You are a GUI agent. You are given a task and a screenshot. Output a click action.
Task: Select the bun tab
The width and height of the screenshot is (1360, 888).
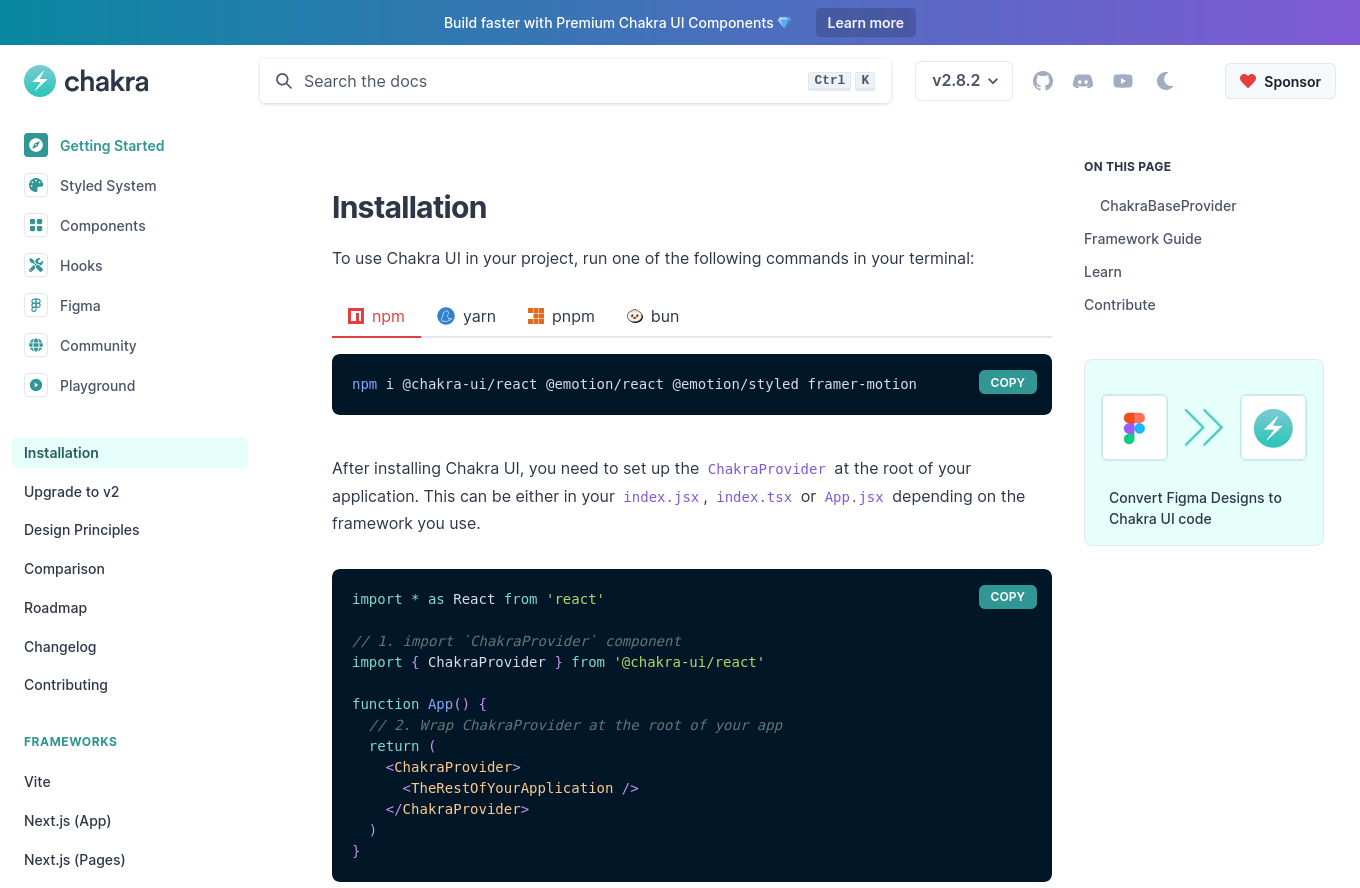(x=653, y=316)
